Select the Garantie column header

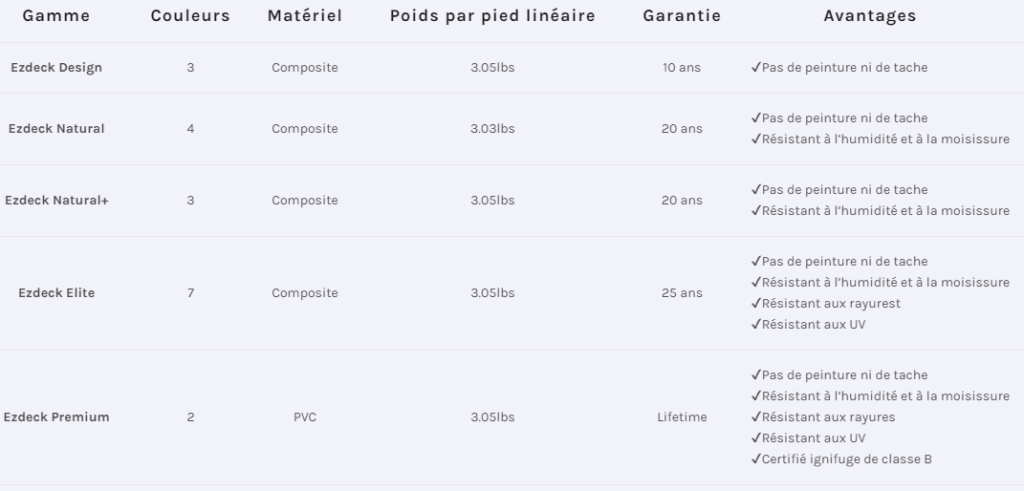pyautogui.click(x=682, y=16)
